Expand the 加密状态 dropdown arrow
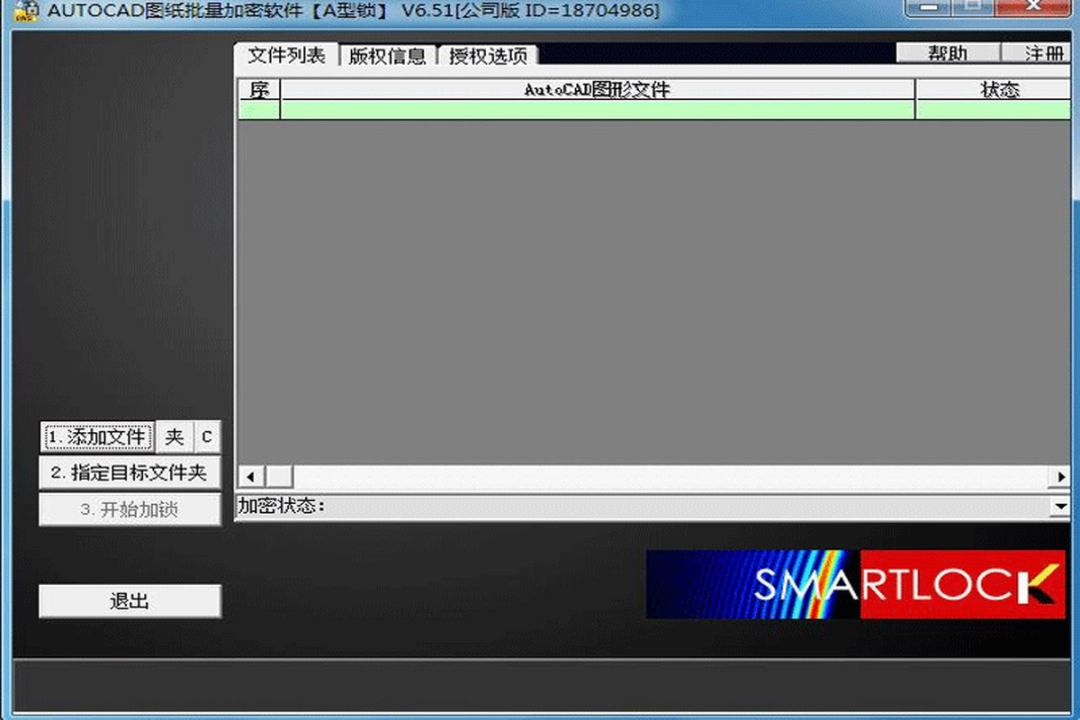The image size is (1080, 720). [1060, 507]
